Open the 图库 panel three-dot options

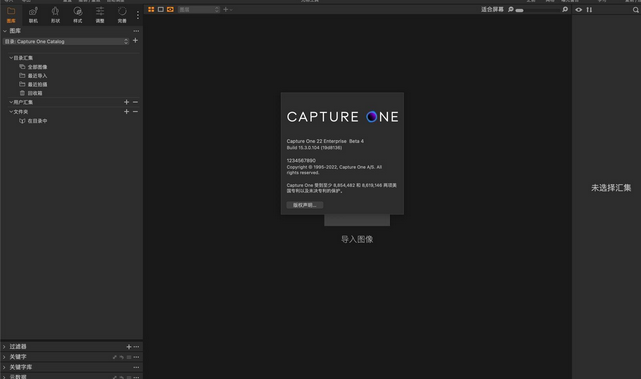(x=136, y=31)
